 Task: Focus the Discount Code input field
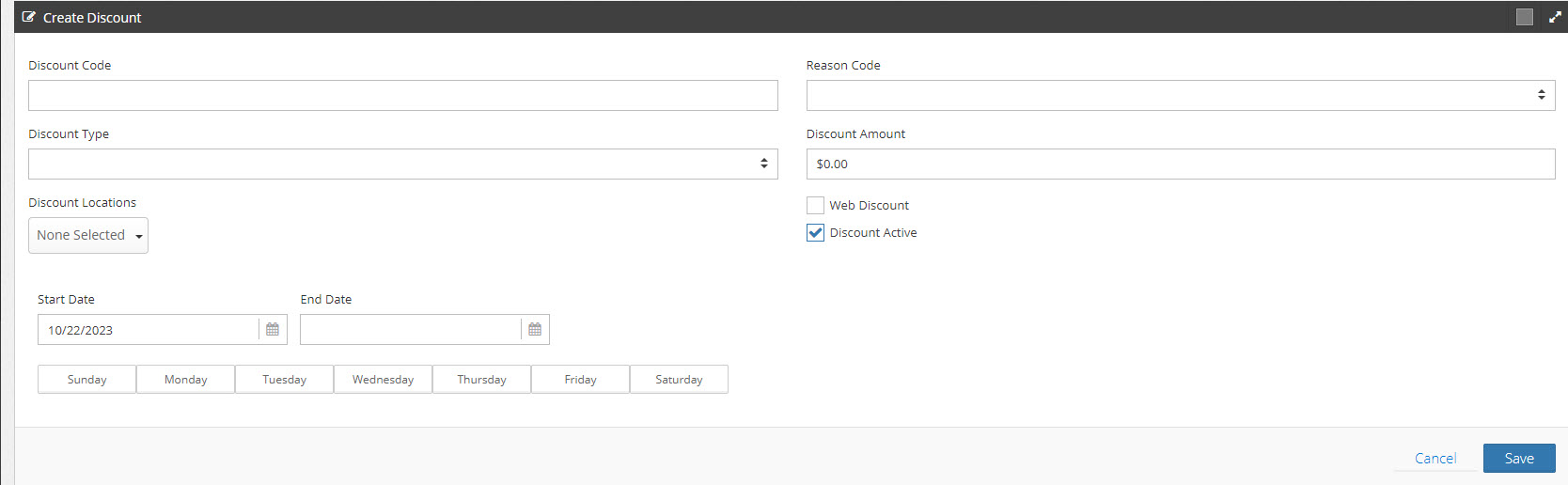coord(403,95)
